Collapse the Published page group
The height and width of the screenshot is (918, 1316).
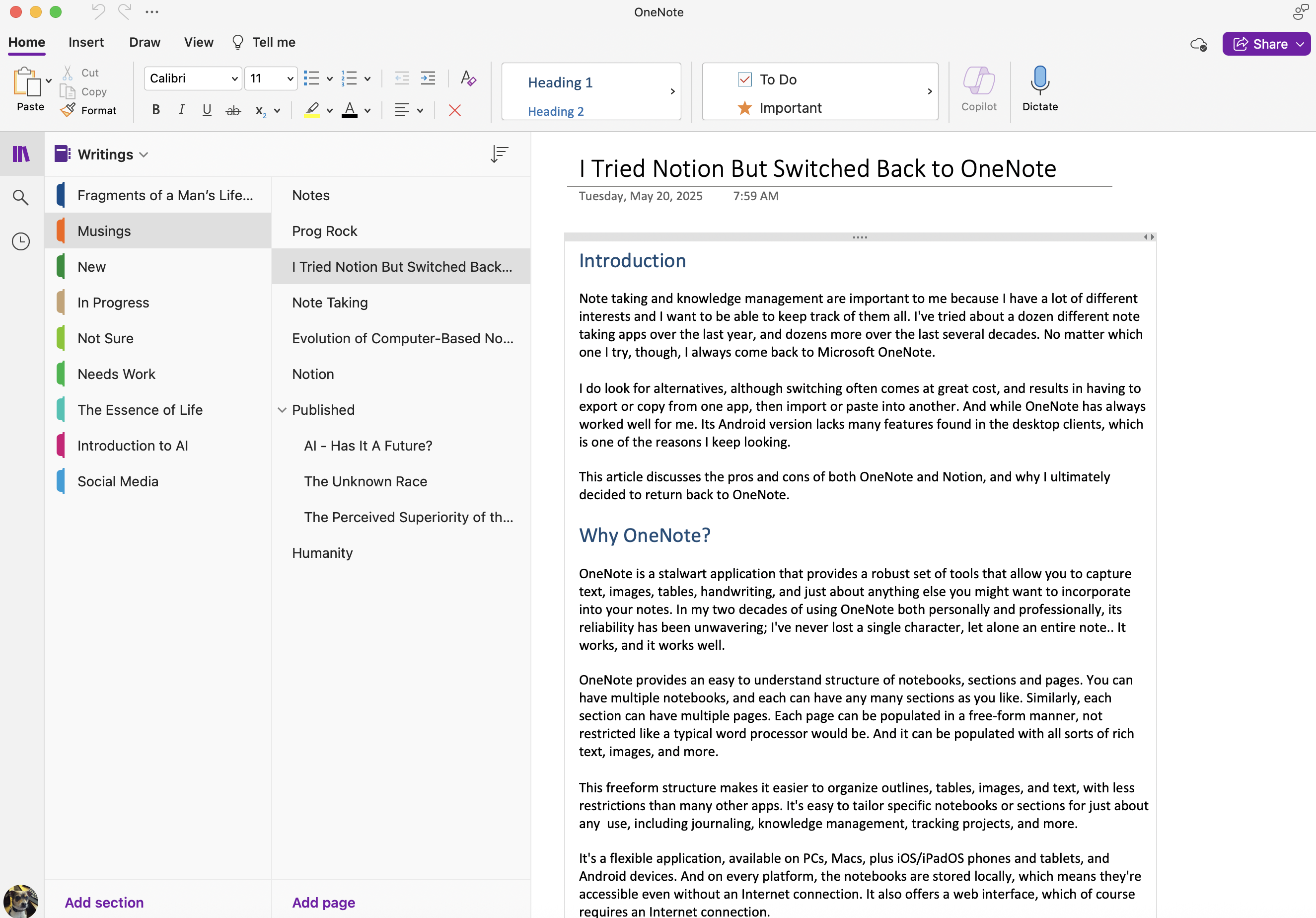tap(282, 410)
